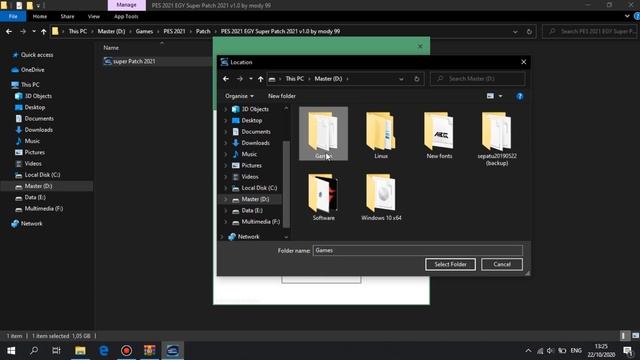The width and height of the screenshot is (640, 360).
Task: Open File Explorer from the taskbar
Action: pos(80,351)
